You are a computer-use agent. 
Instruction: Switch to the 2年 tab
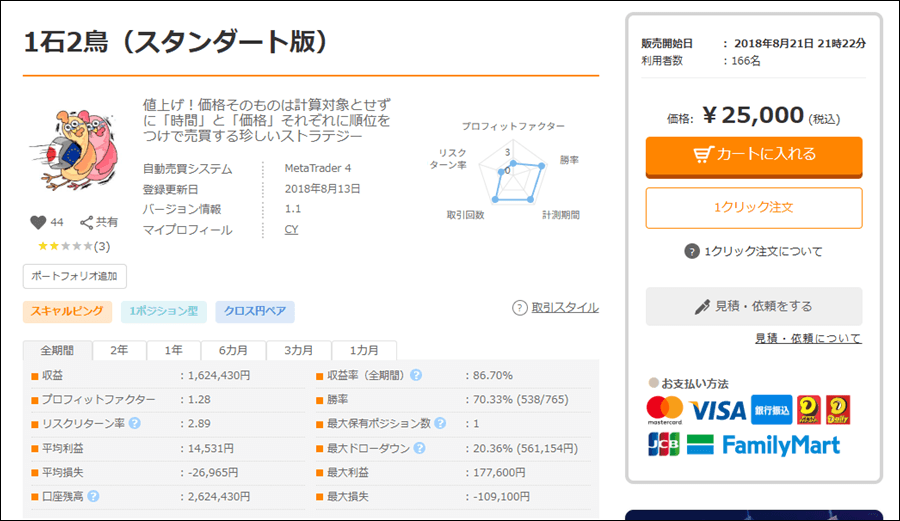[x=119, y=351]
